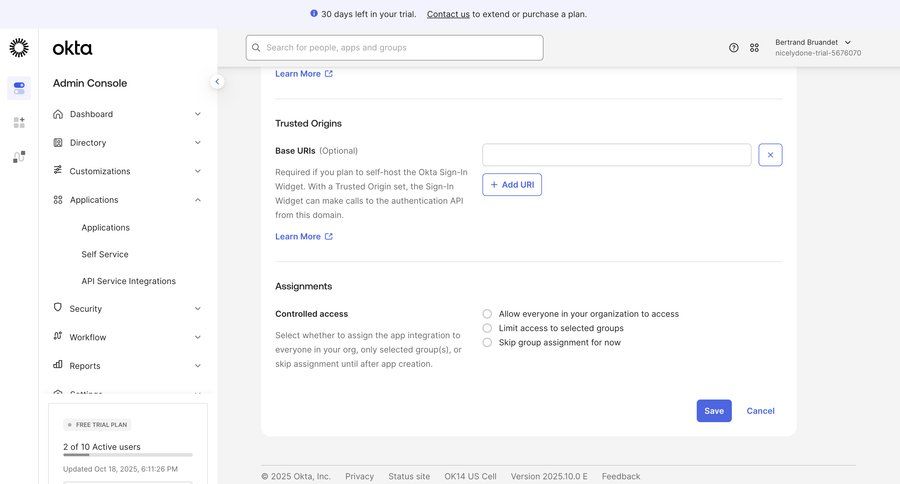Select Allow everyone in your organization to access

(487, 313)
